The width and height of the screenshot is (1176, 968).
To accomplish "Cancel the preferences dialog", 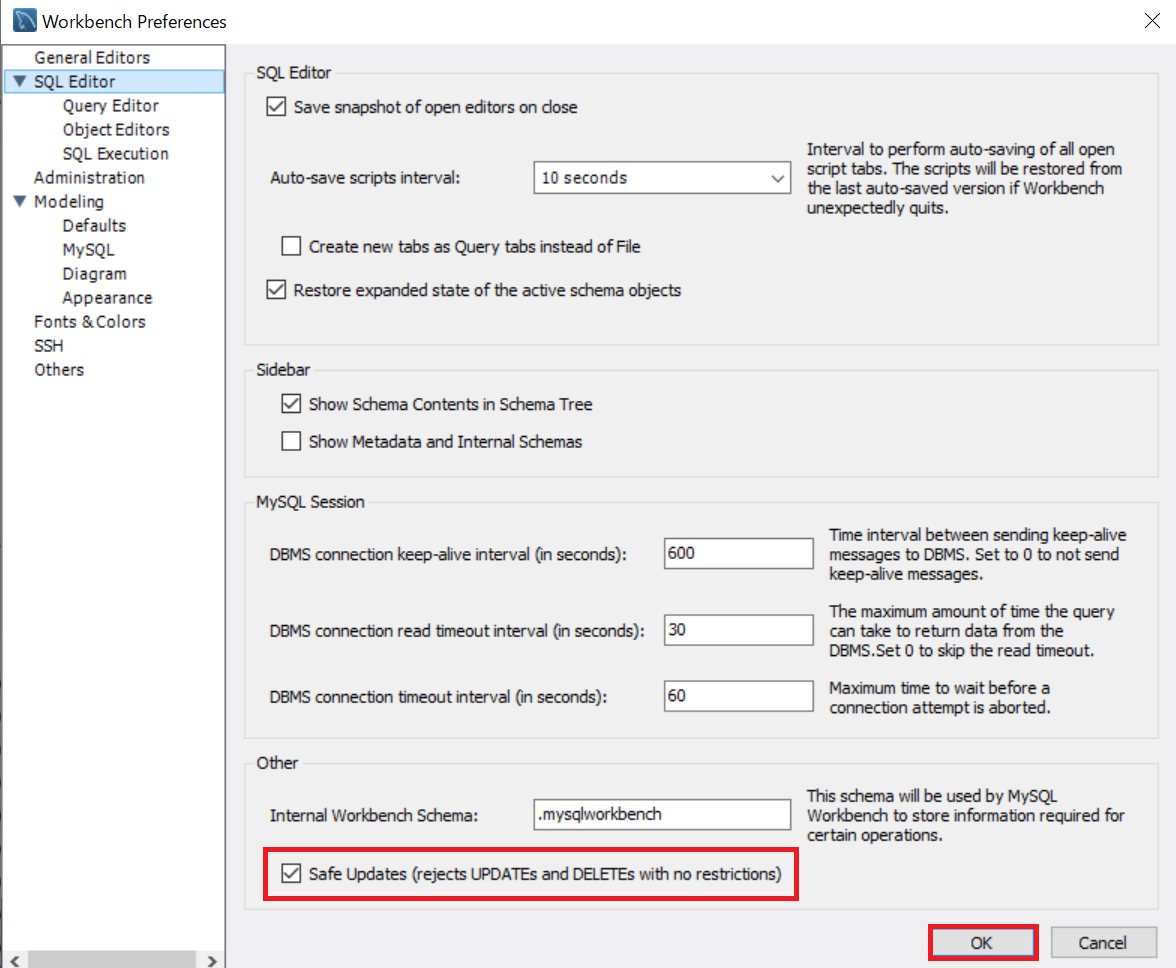I will 1103,943.
